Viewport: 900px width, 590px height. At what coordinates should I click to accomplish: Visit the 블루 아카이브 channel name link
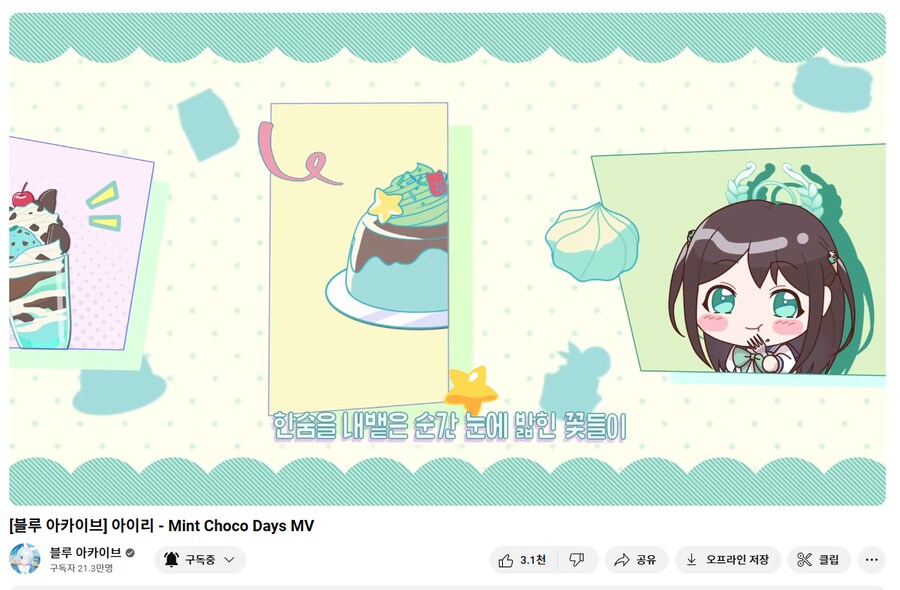pos(85,553)
